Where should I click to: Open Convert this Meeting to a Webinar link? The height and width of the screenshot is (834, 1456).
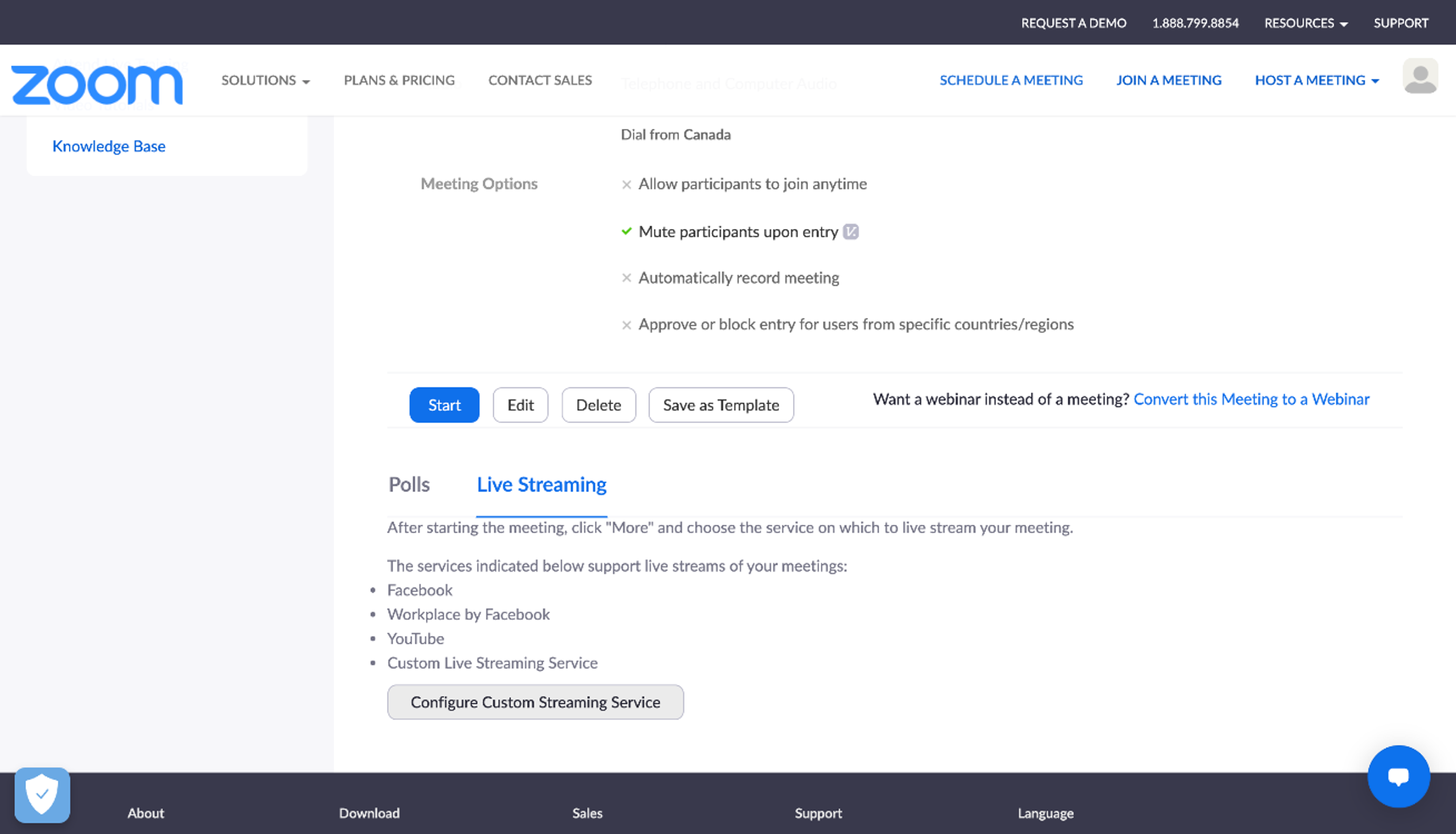[1251, 399]
